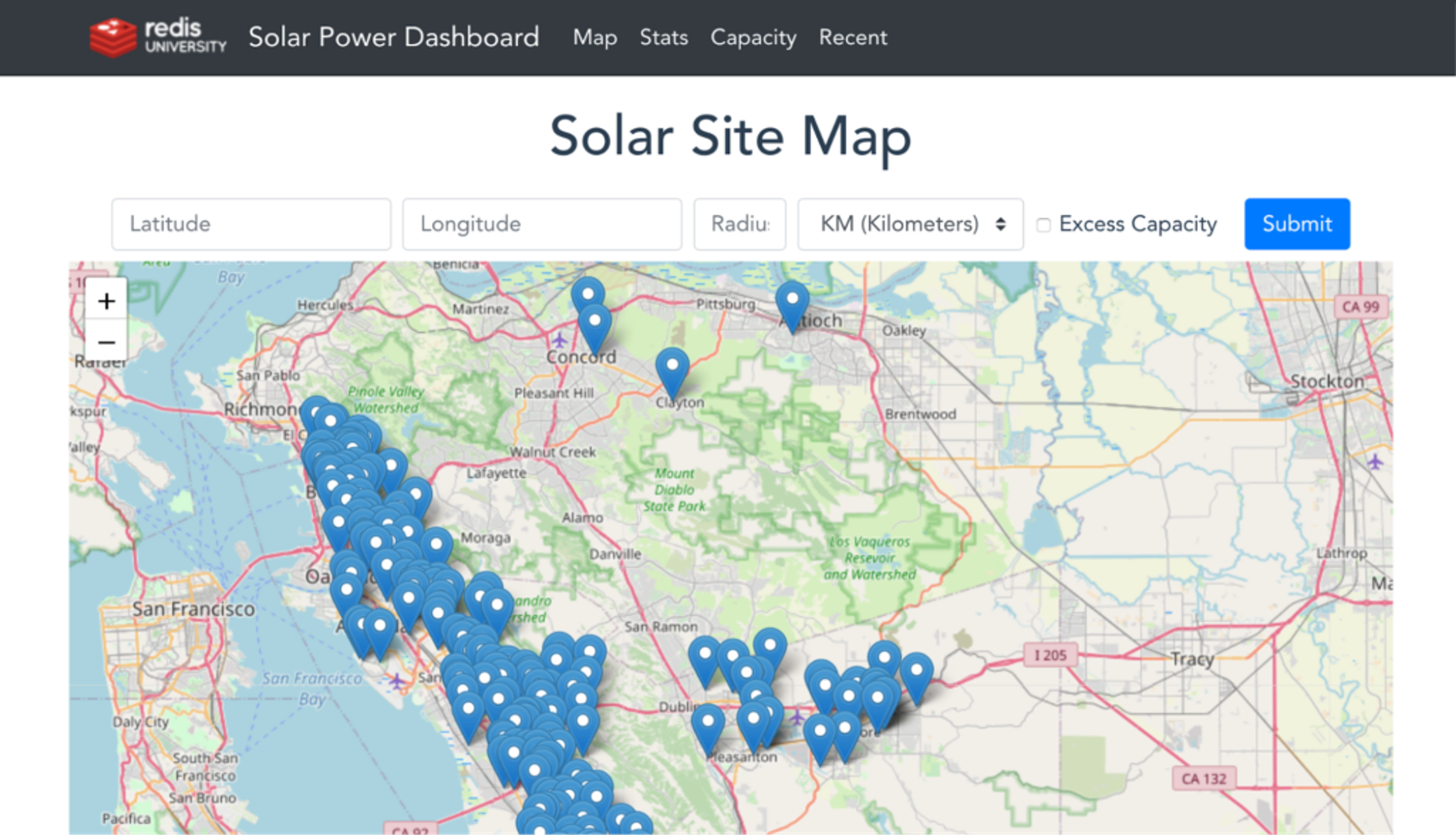Click the topmost marker north of Concord
Image resolution: width=1456 pixels, height=835 pixels.
[x=588, y=294]
